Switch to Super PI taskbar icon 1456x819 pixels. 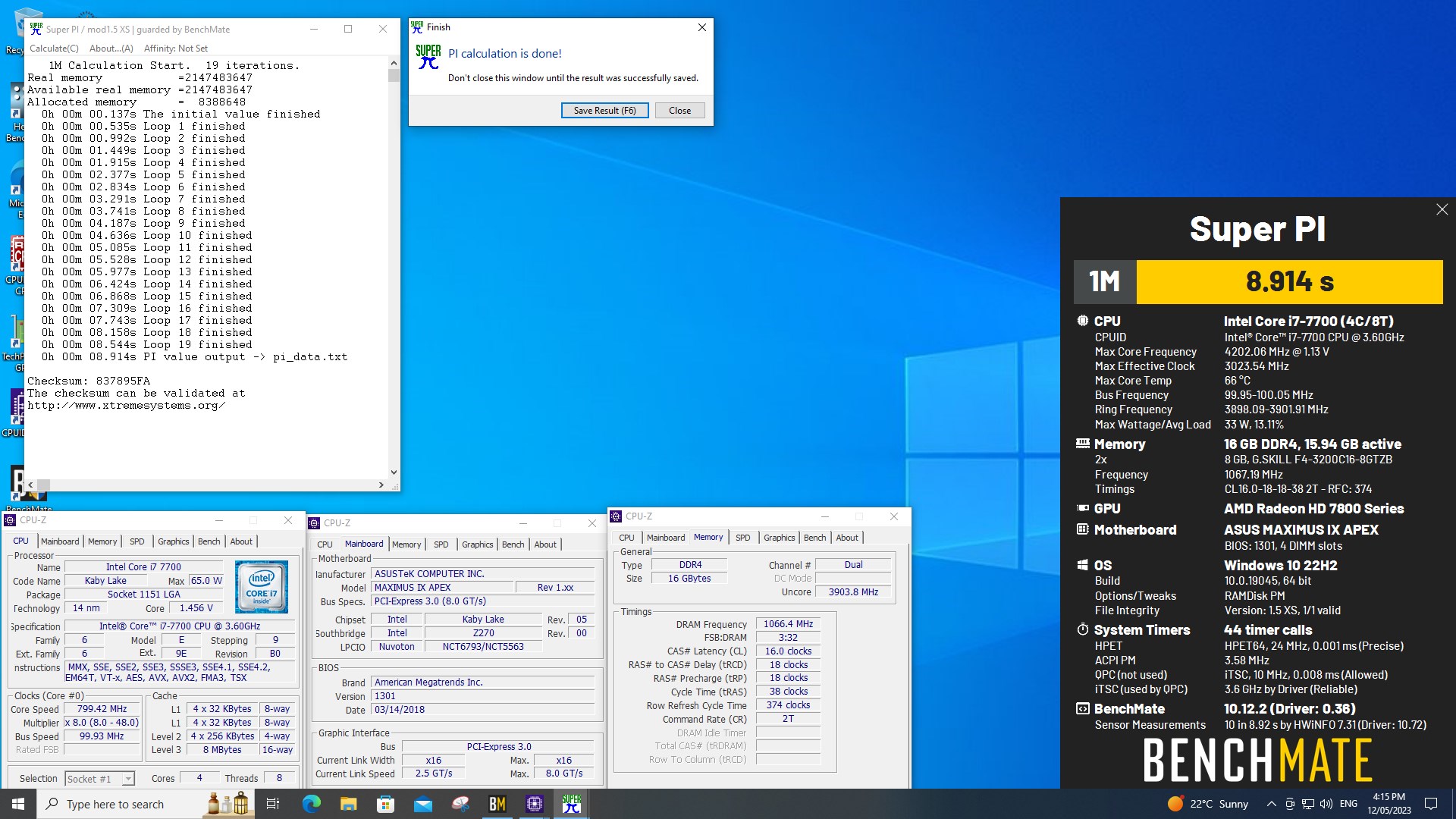click(572, 804)
